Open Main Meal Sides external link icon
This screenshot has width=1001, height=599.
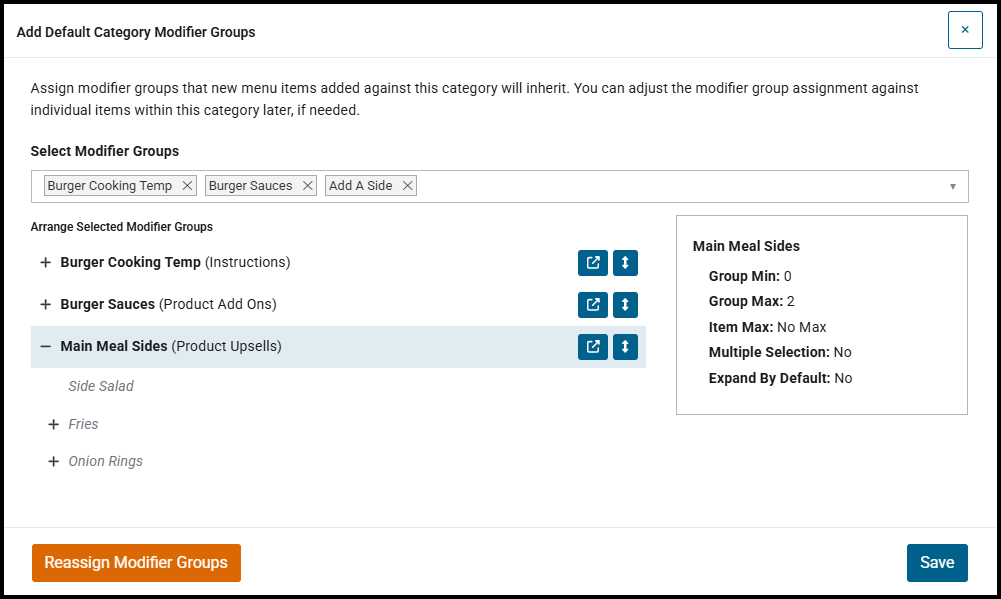tap(592, 347)
